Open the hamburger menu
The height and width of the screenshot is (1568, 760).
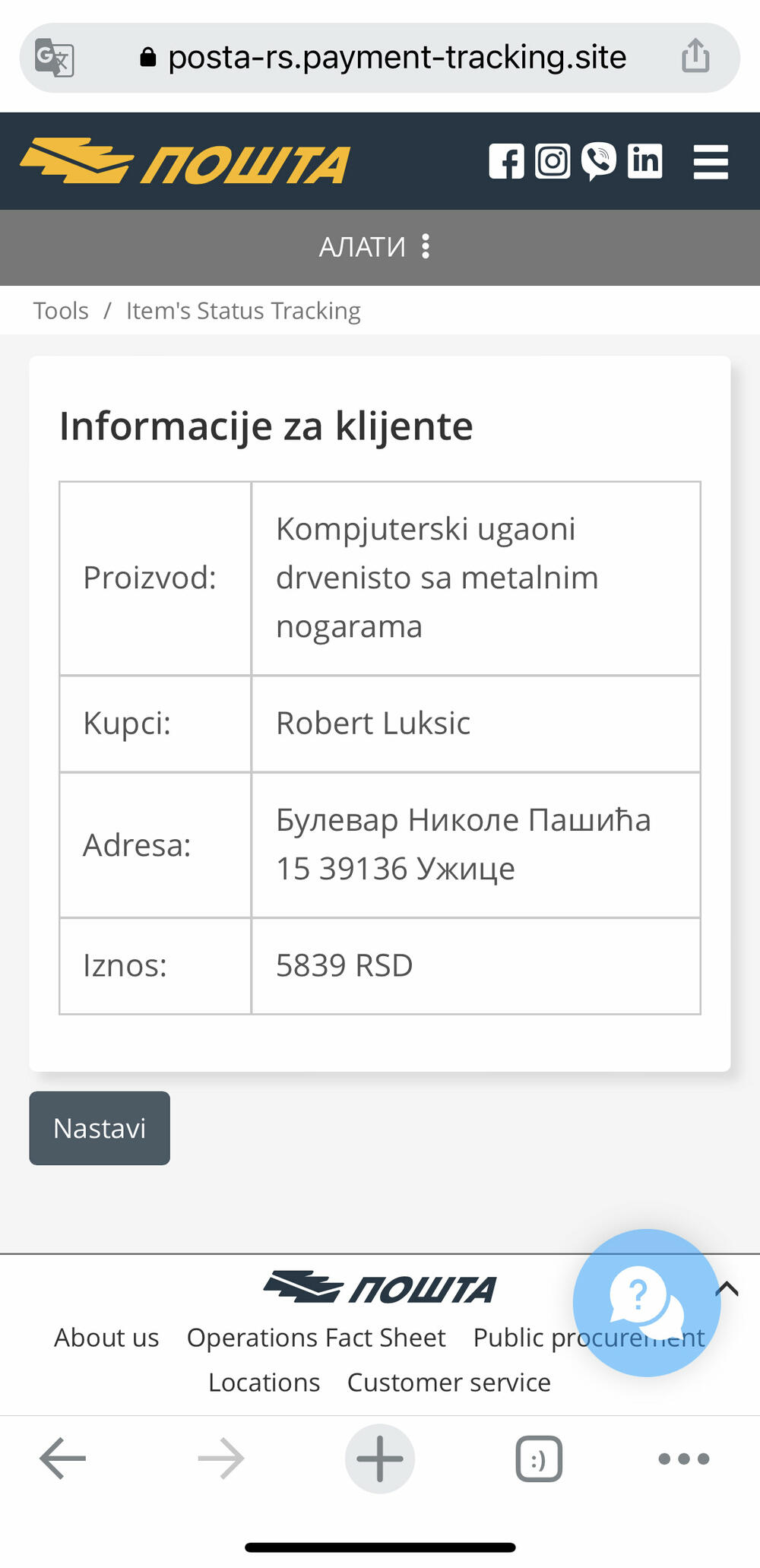click(x=711, y=162)
